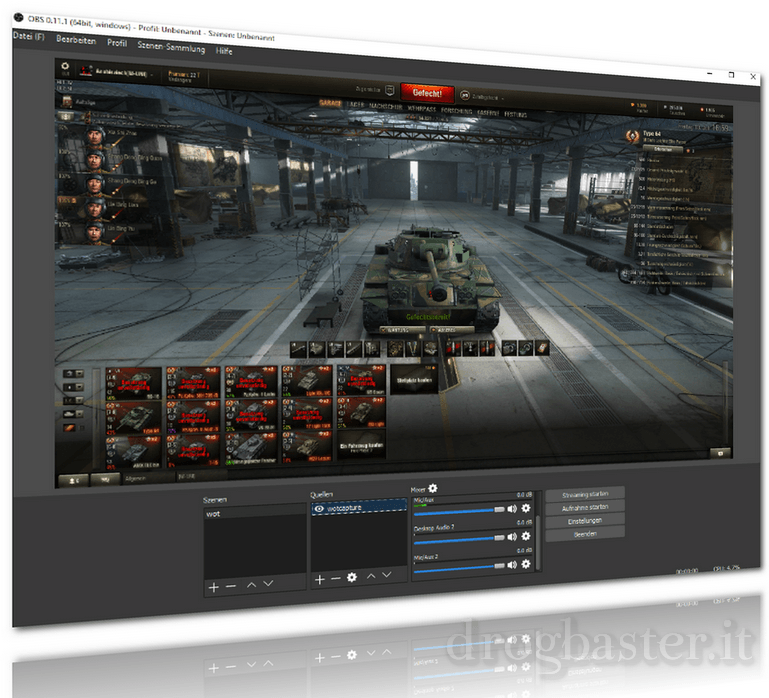
Task: Open the Szenen-Sammlung menu
Action: pos(171,47)
